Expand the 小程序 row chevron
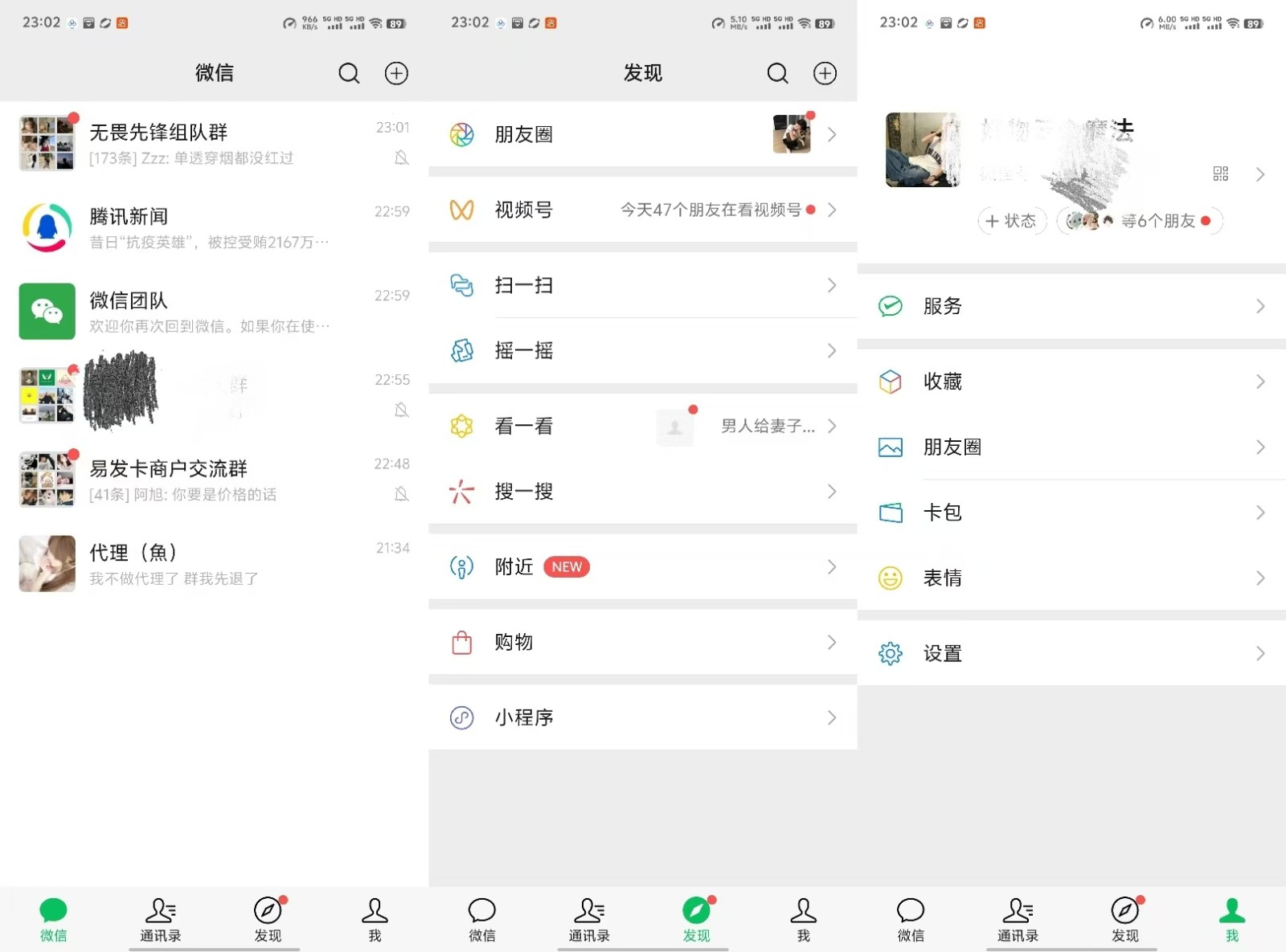The width and height of the screenshot is (1286, 952). tap(832, 717)
